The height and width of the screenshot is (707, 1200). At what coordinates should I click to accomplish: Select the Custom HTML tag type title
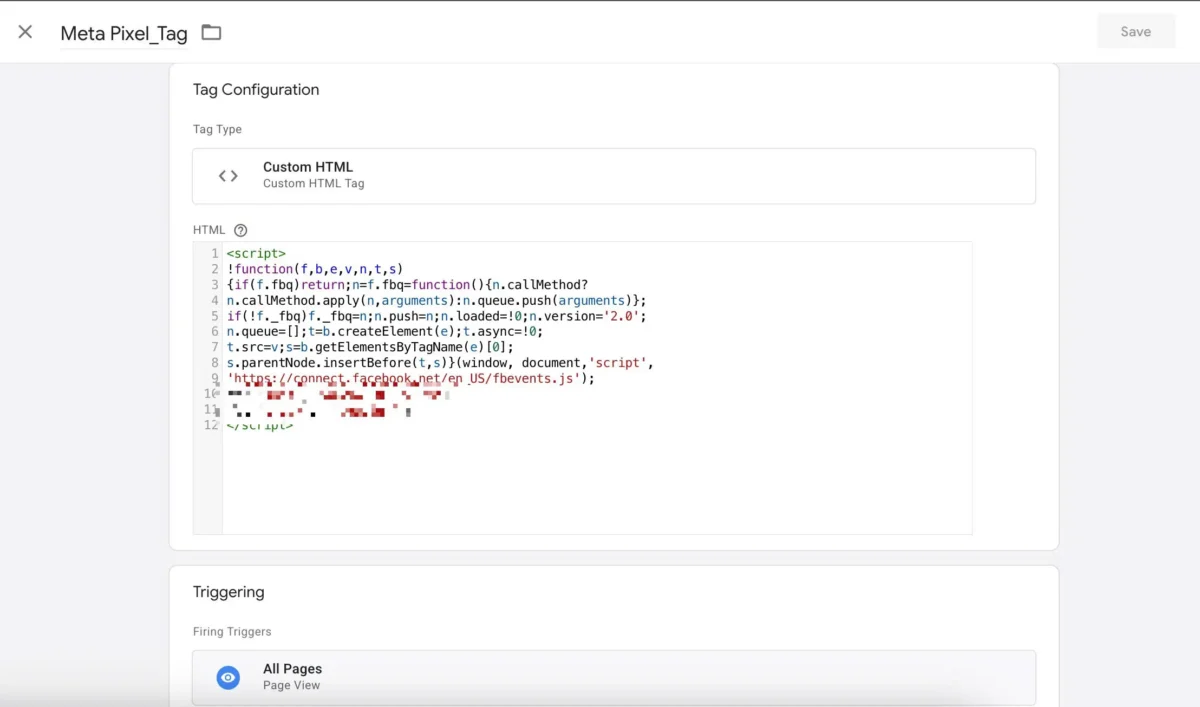tap(308, 167)
